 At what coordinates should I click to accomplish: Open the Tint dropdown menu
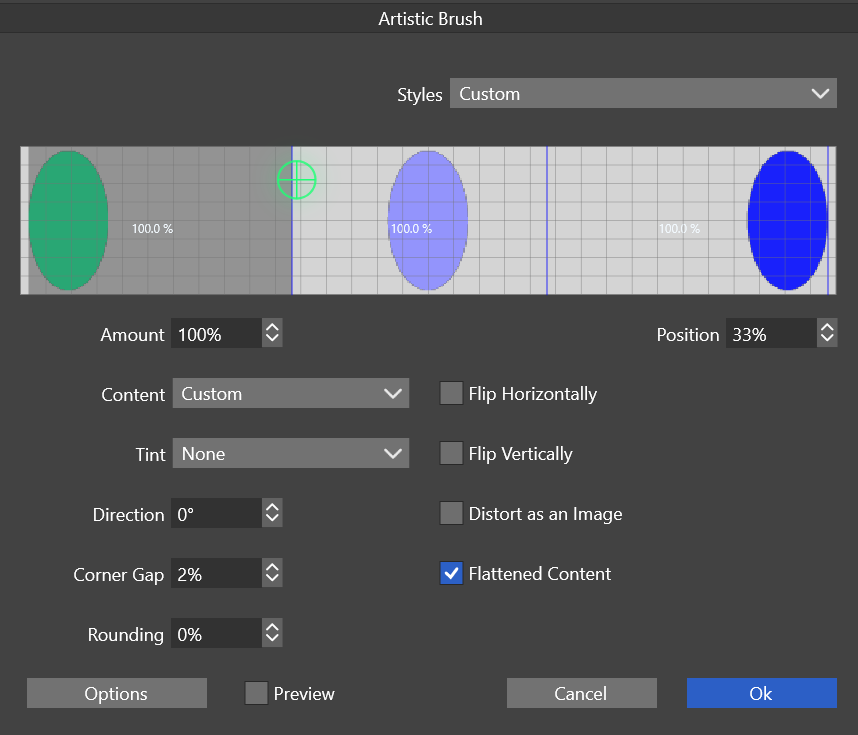tap(290, 454)
